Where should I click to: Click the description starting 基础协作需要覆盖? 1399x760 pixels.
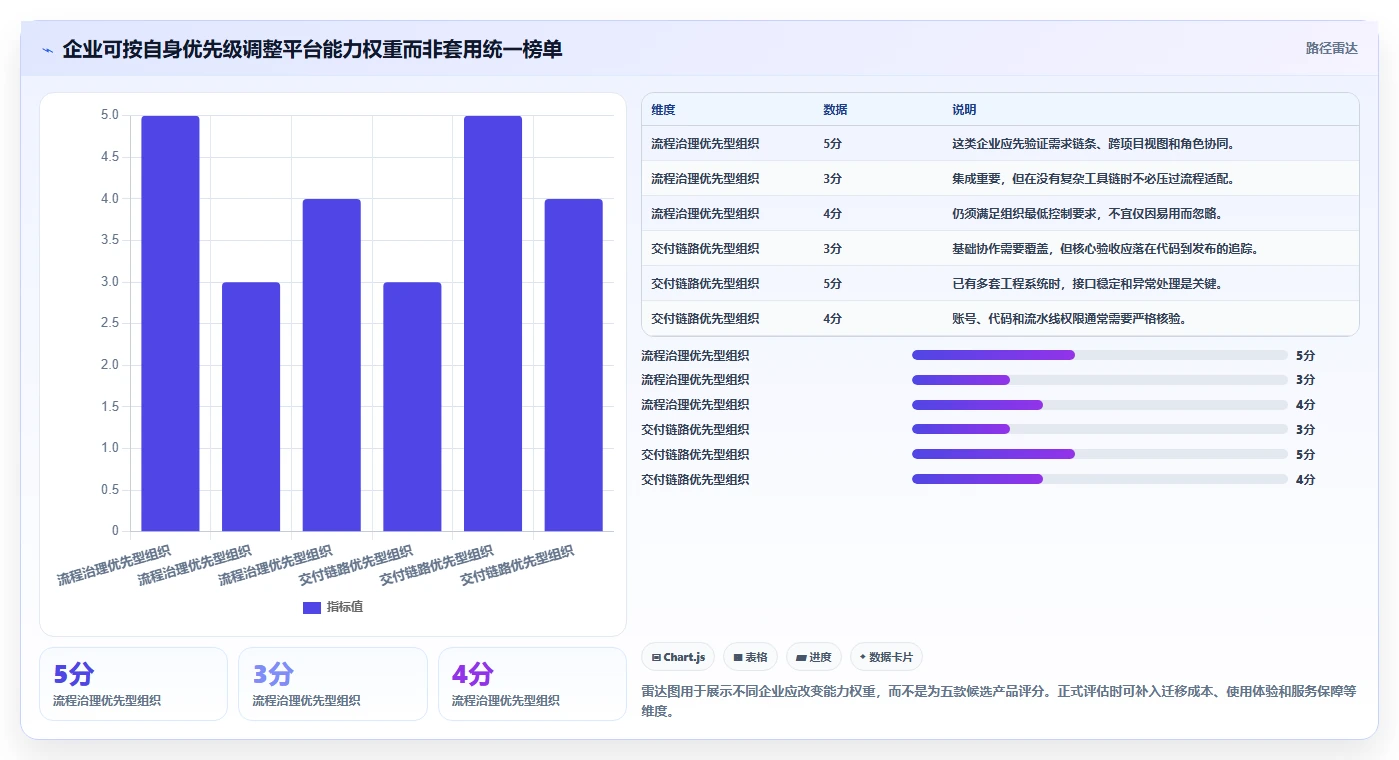coord(1105,249)
